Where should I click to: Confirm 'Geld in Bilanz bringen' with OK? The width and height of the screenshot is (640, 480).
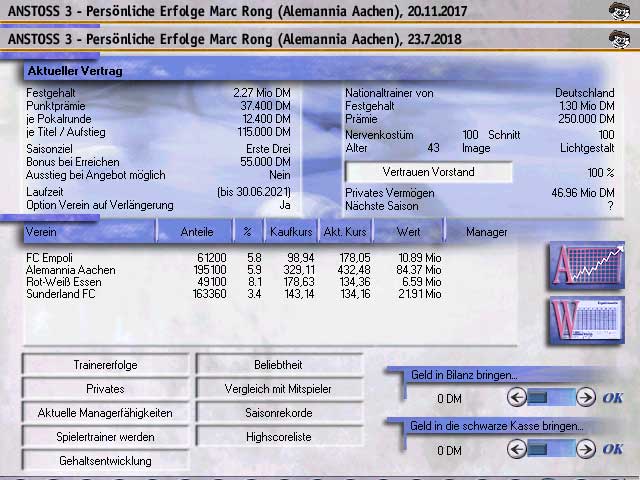click(x=612, y=397)
